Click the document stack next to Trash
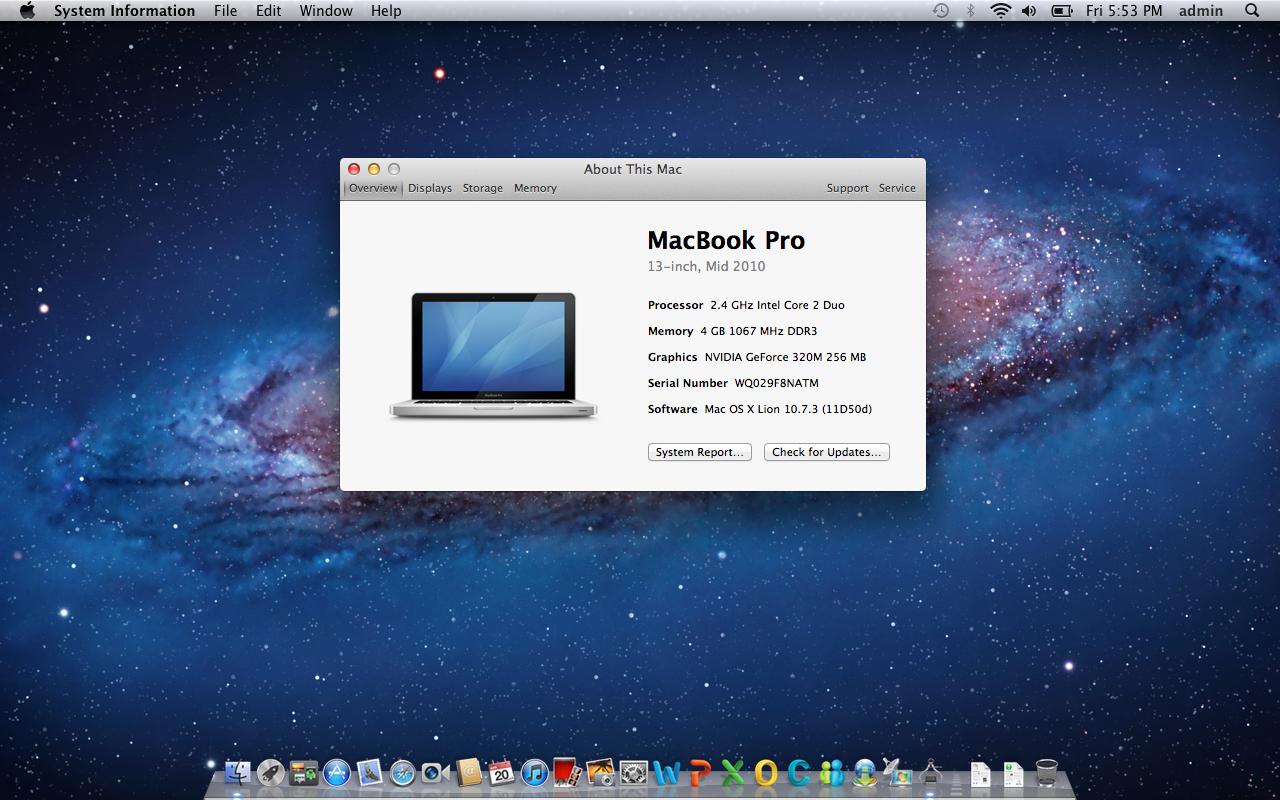The width and height of the screenshot is (1280, 800). click(x=1013, y=773)
